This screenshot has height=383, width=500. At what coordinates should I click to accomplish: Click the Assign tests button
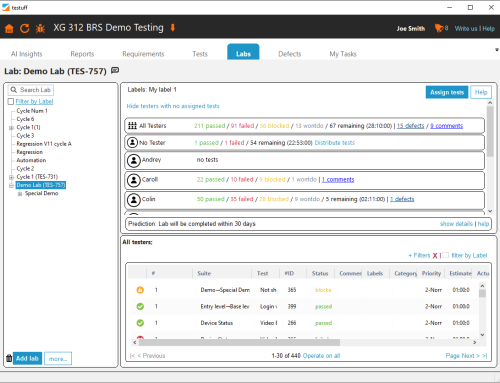pos(447,92)
